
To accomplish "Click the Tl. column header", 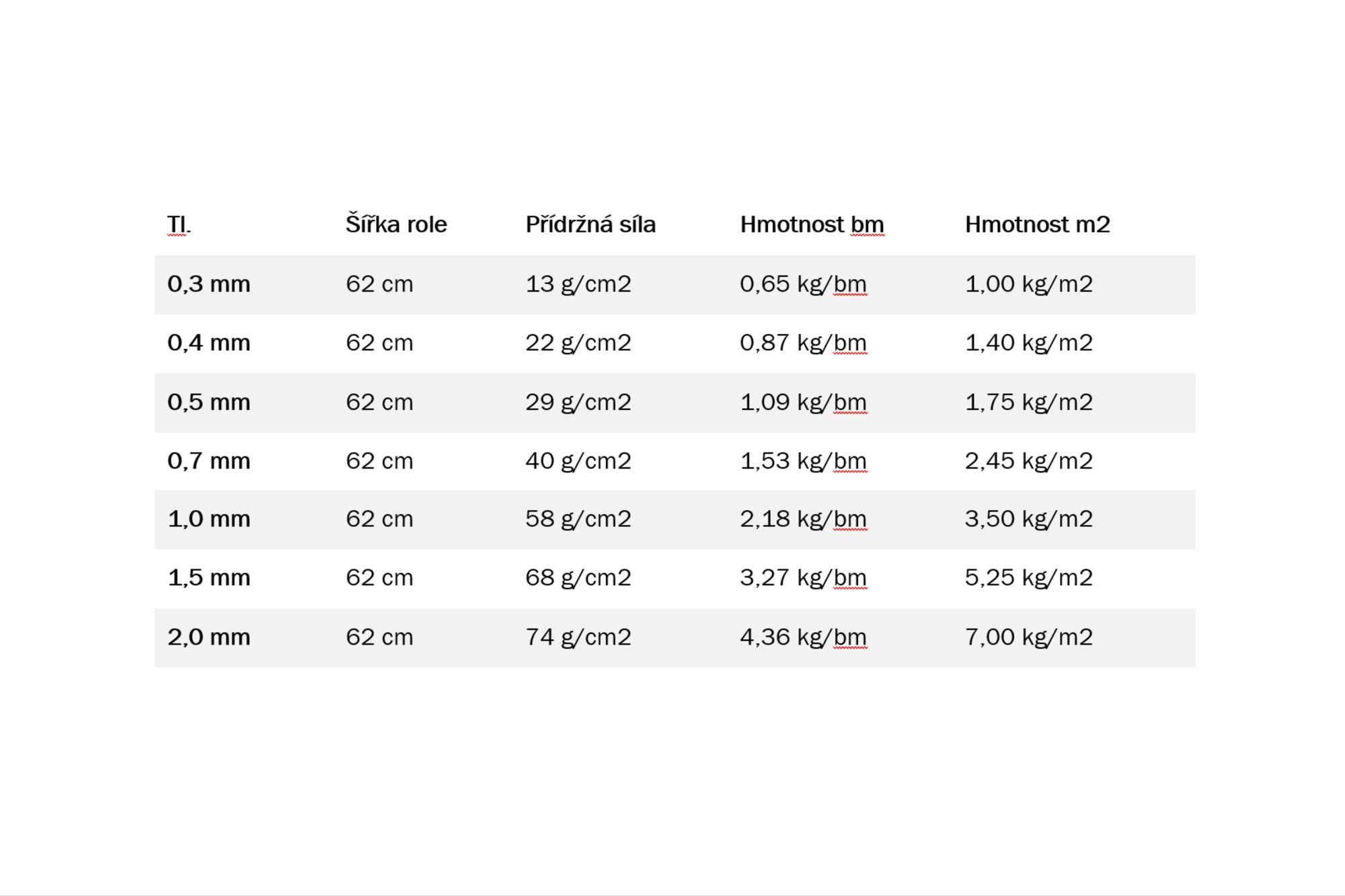I will click(178, 225).
